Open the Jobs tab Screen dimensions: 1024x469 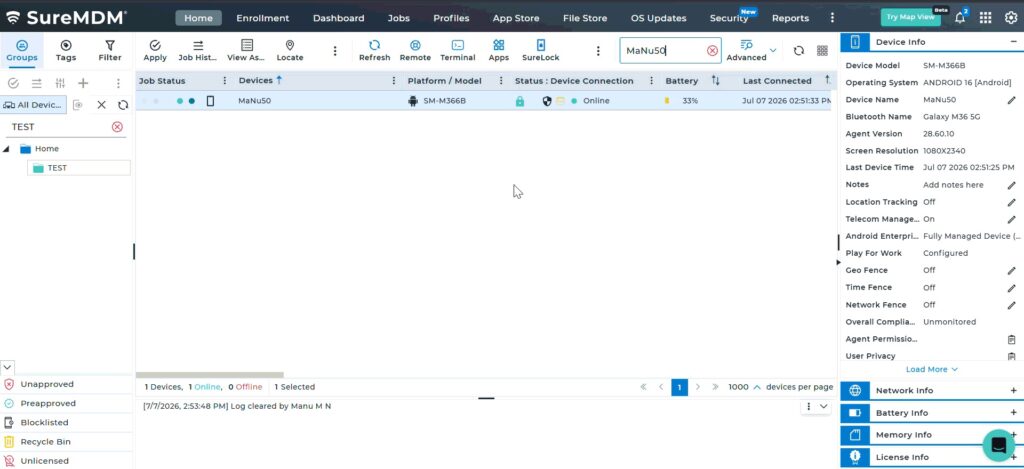coord(398,18)
